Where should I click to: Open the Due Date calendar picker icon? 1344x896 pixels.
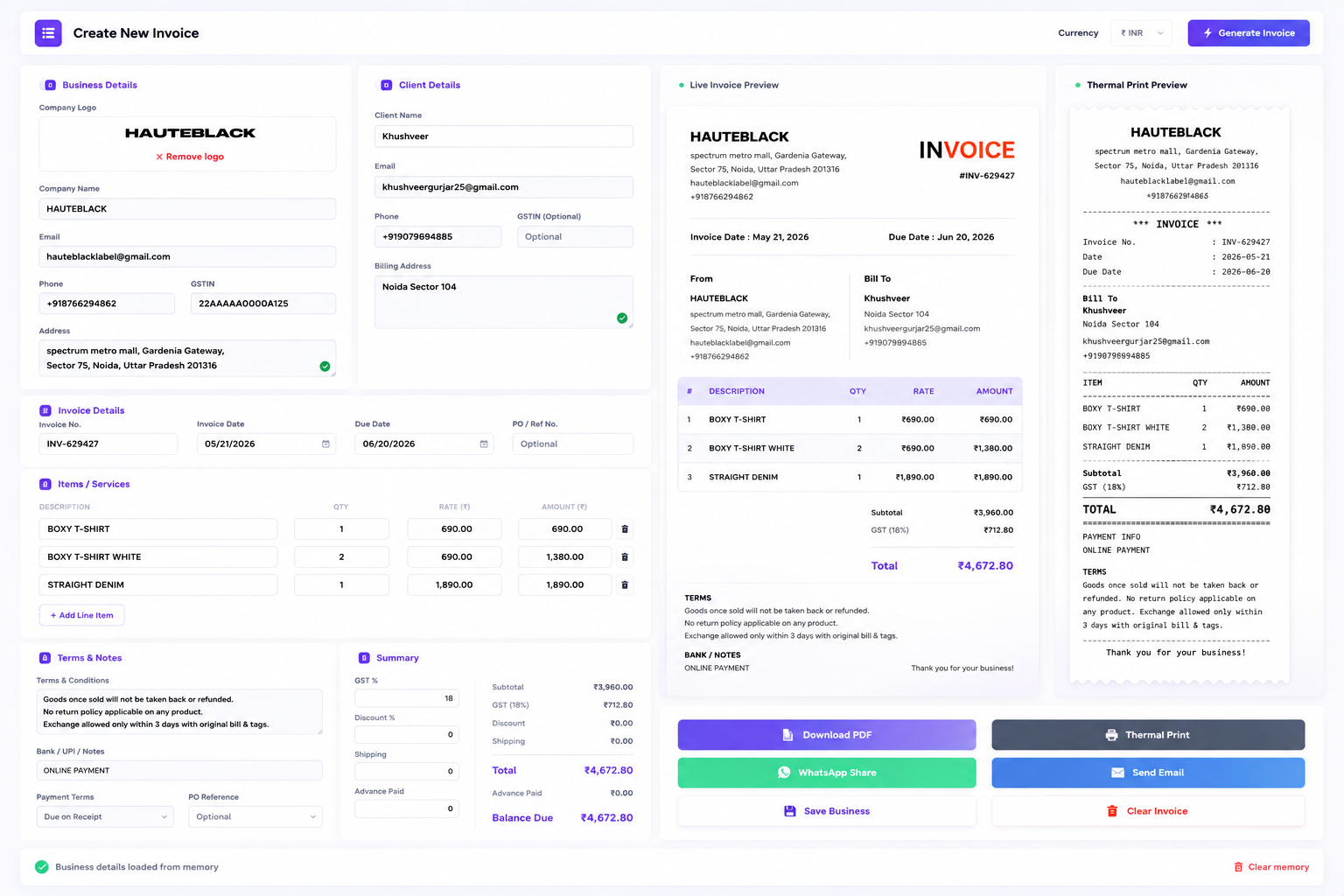(x=484, y=444)
